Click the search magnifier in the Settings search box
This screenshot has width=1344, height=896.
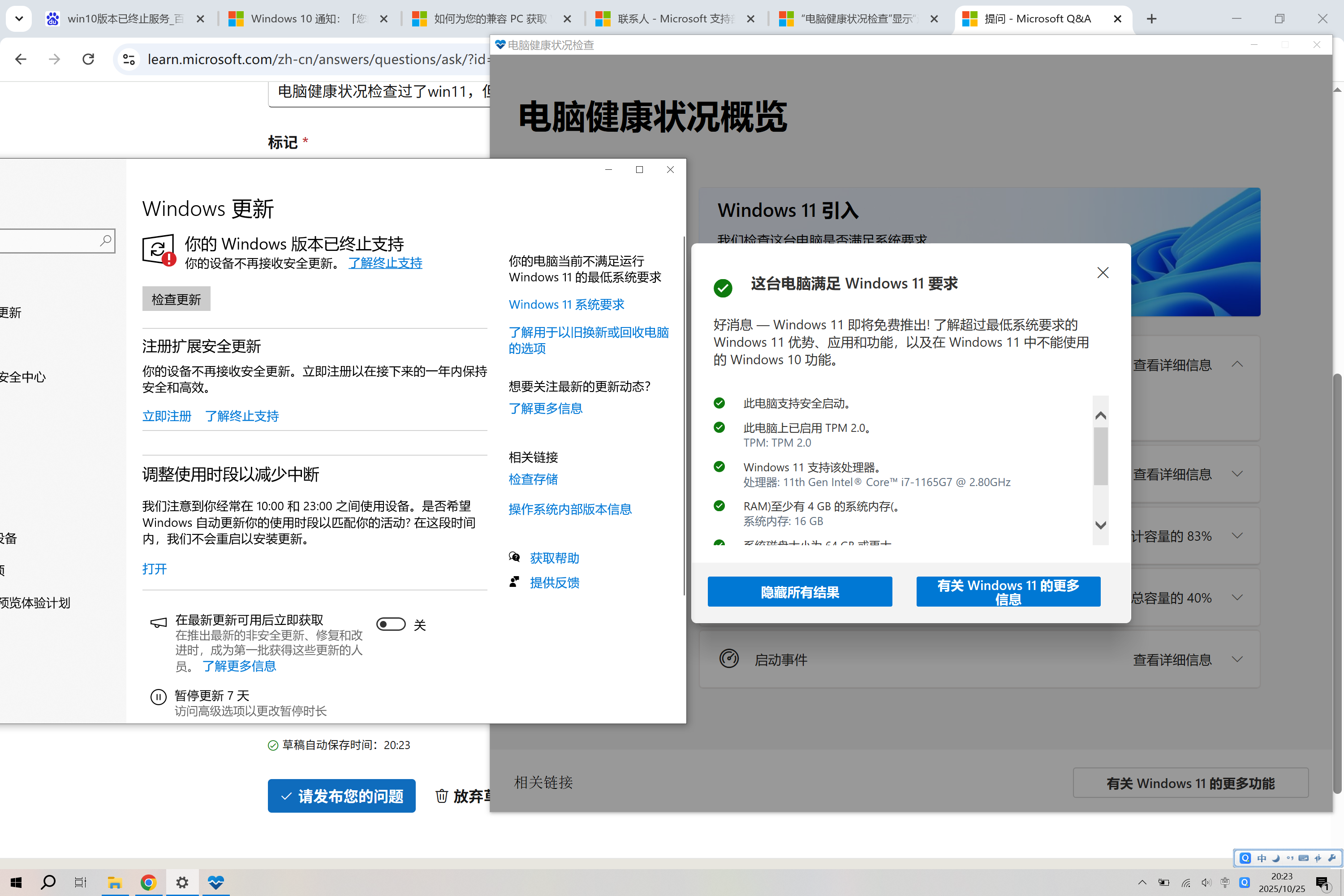(x=106, y=241)
